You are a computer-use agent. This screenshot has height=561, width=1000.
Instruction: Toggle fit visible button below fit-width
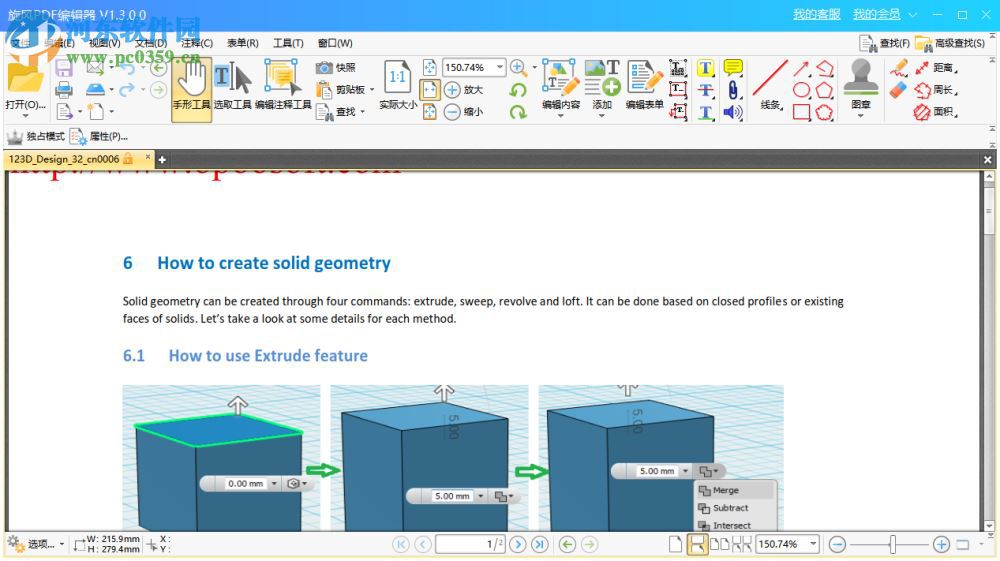point(429,112)
